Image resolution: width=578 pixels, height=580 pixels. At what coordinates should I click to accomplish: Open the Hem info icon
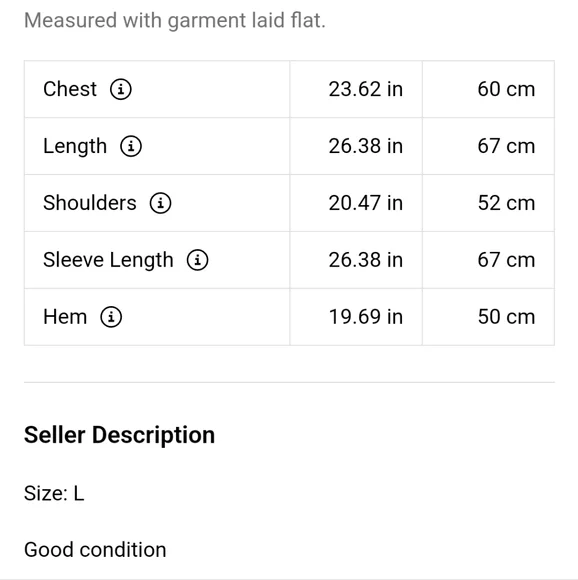(111, 317)
